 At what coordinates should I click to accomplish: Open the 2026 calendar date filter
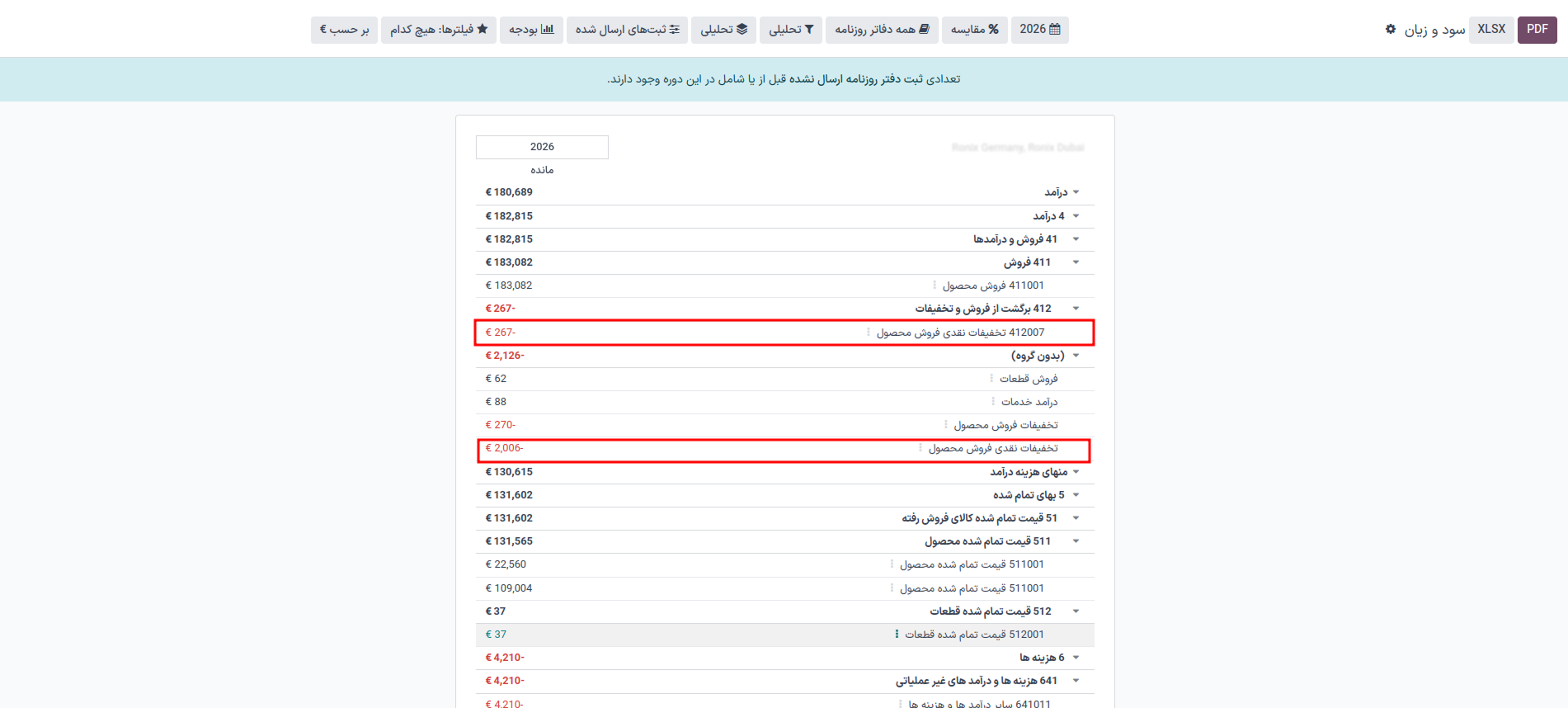pos(1039,29)
